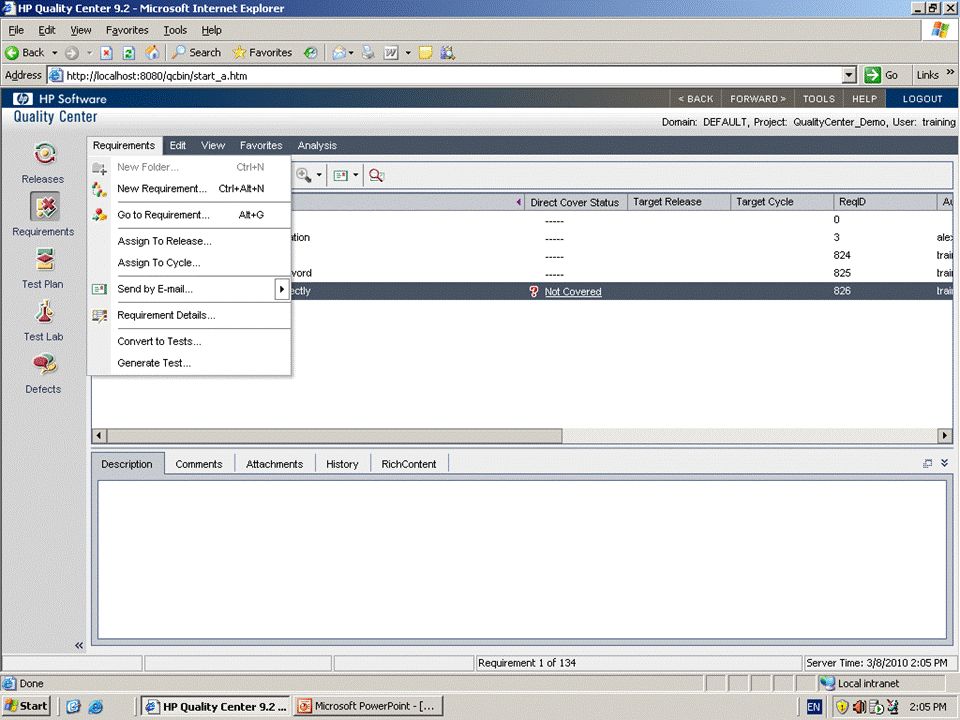This screenshot has width=960, height=720.
Task: Expand the IE Back history dropdown
Action: pos(54,53)
